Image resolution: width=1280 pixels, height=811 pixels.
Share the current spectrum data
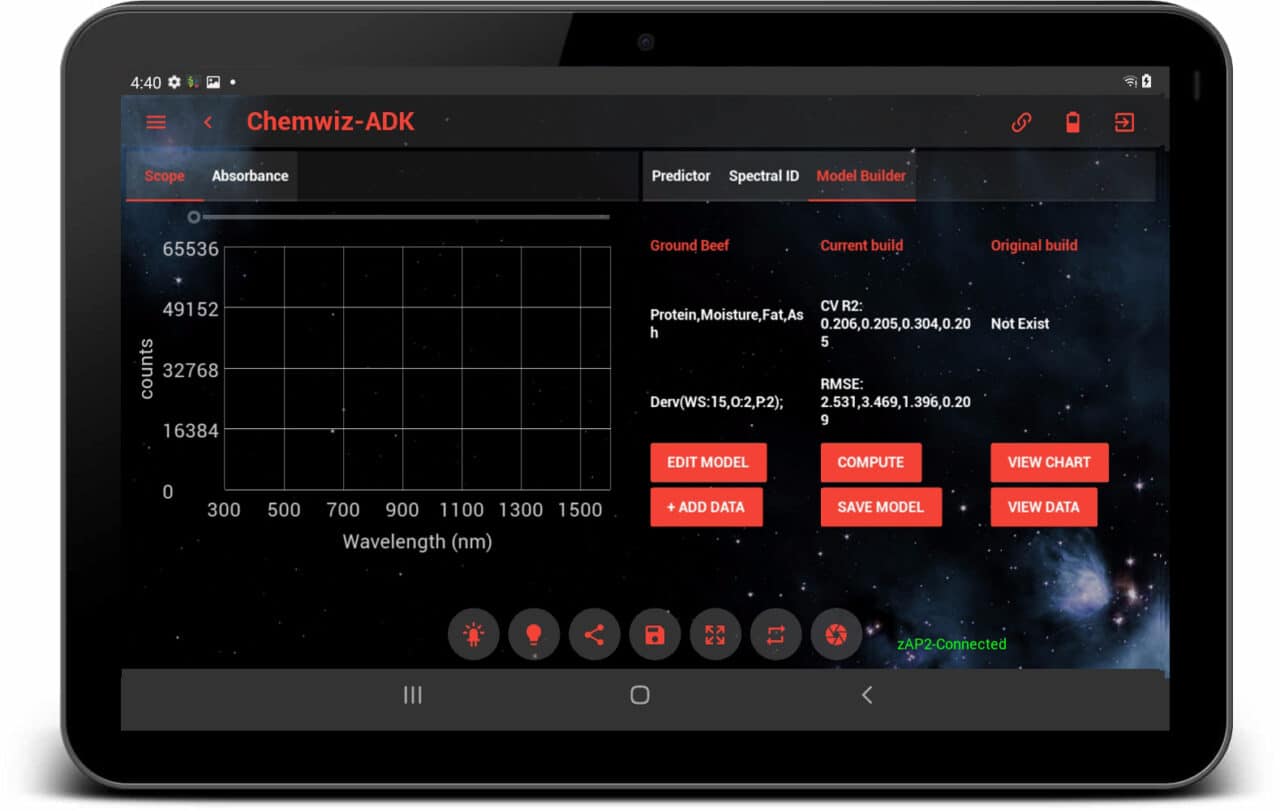click(594, 634)
